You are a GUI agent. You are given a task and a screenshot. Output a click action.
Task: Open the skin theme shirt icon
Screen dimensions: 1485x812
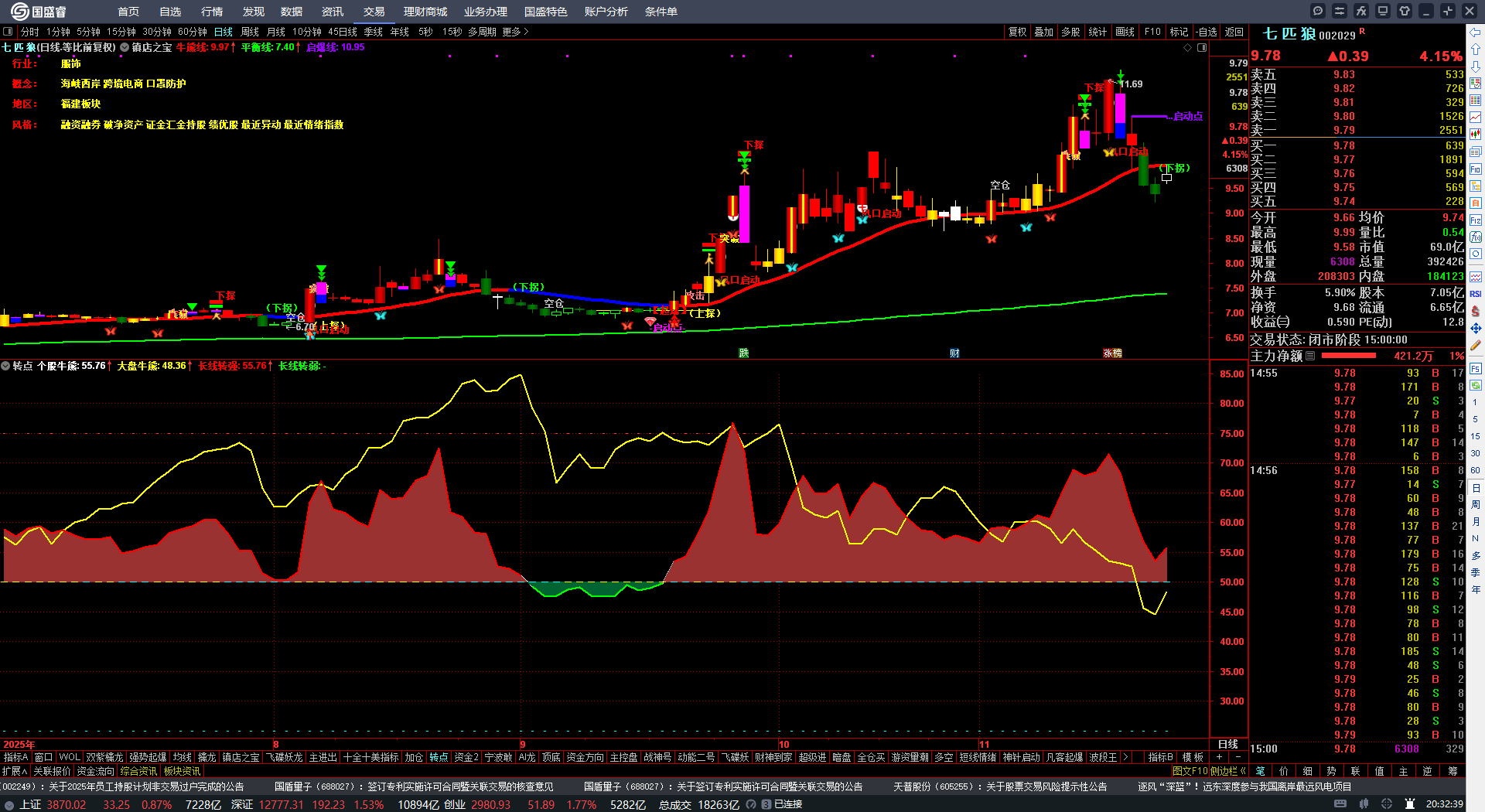pyautogui.click(x=1405, y=11)
